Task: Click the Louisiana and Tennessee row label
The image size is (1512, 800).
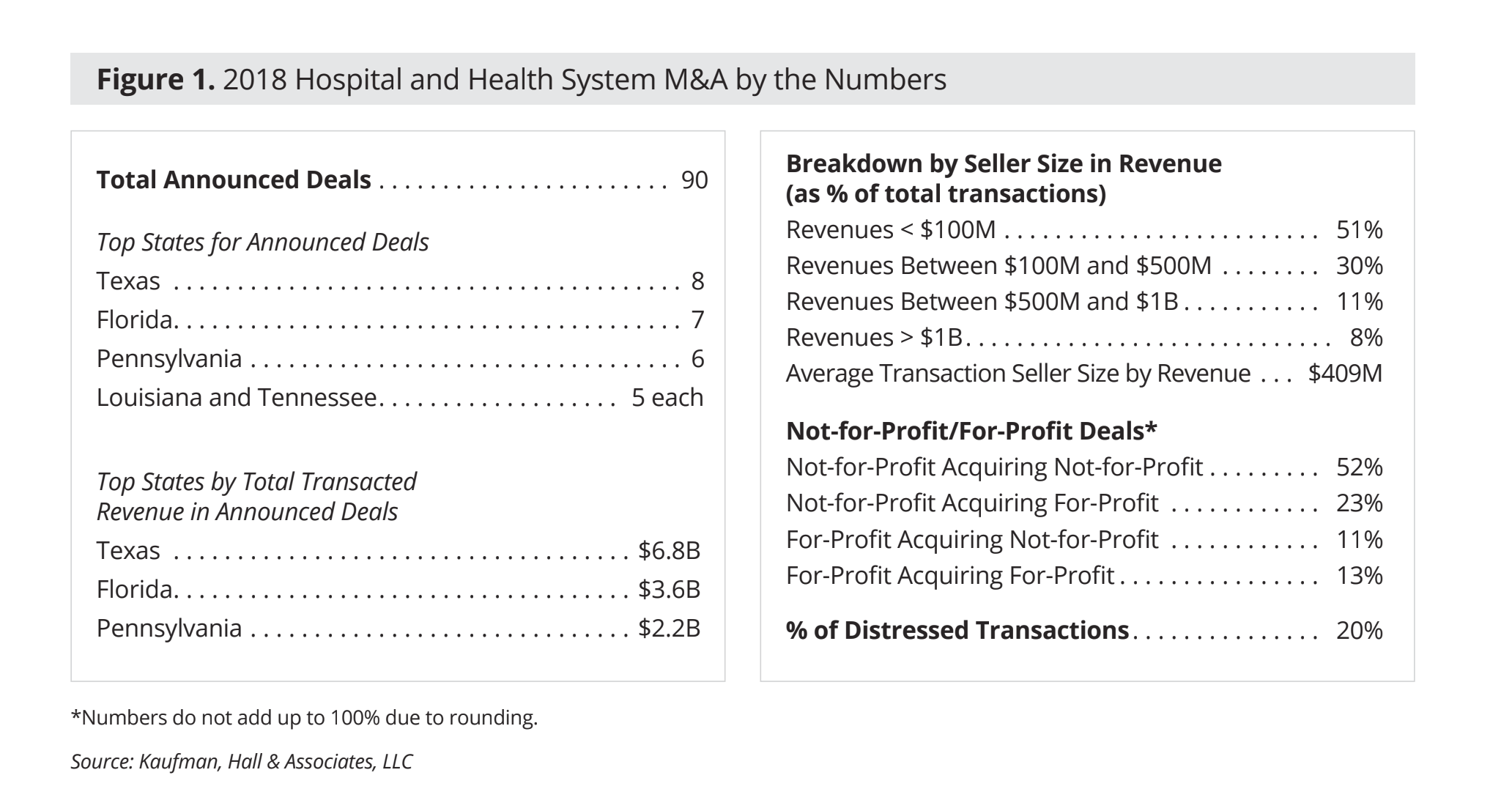Action: click(x=237, y=398)
